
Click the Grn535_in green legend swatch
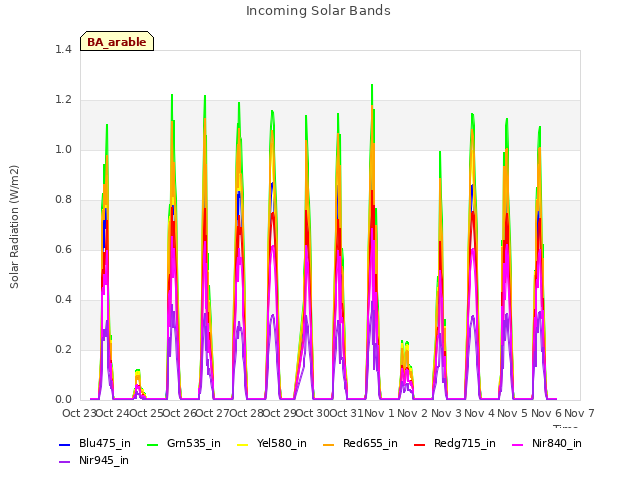coord(152,444)
